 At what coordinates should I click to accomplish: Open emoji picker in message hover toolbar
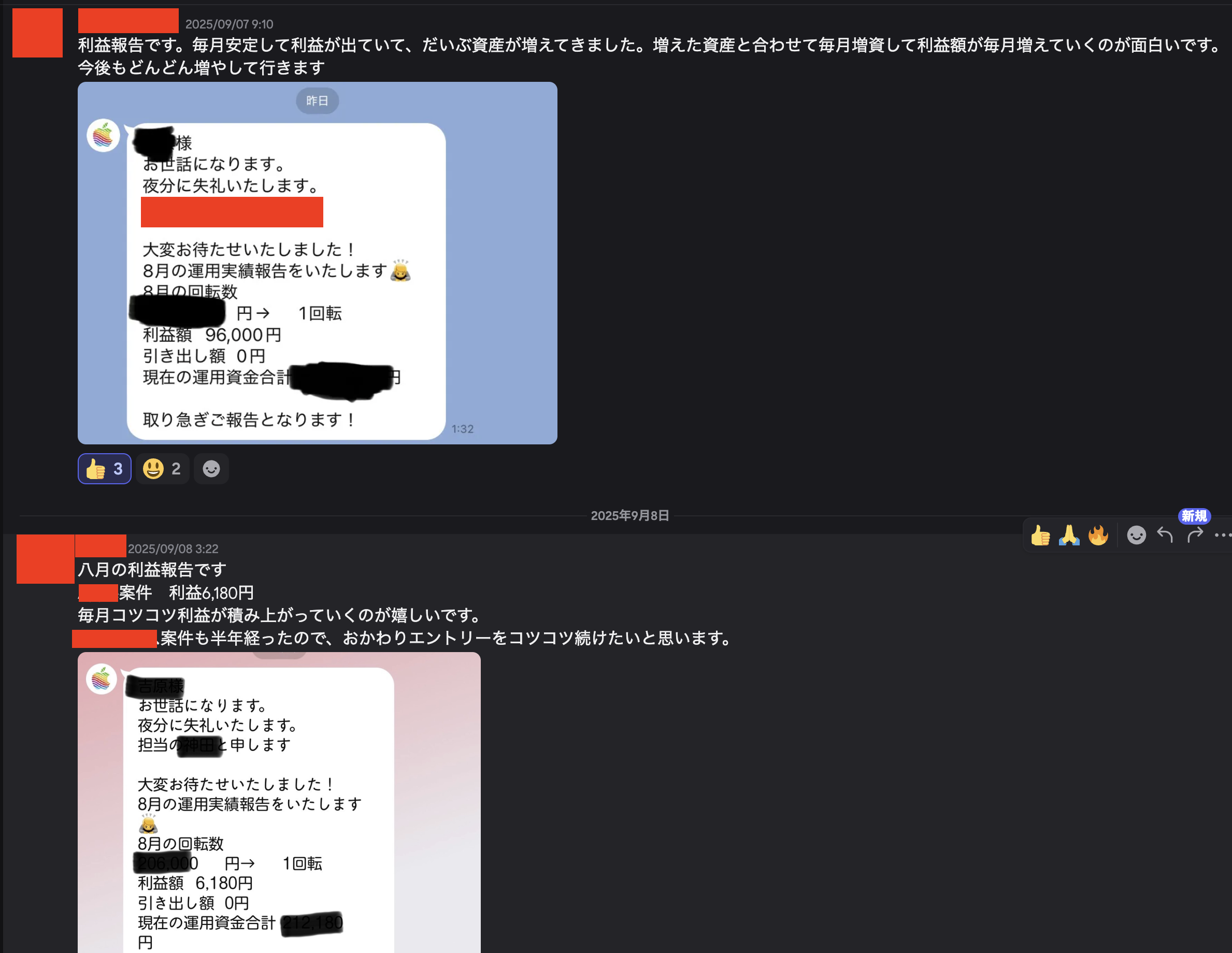[1136, 535]
